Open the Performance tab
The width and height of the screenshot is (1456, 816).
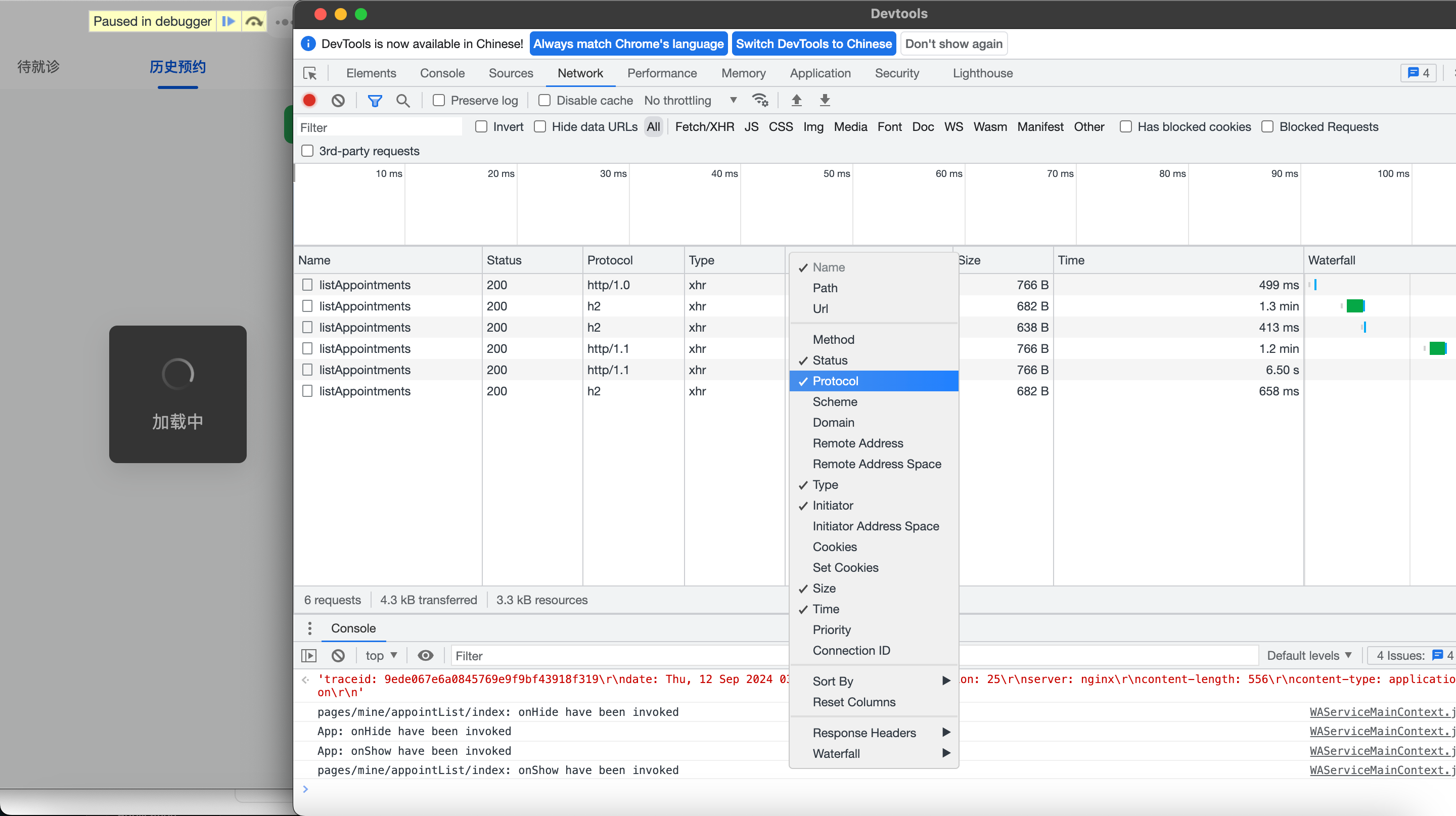point(662,73)
